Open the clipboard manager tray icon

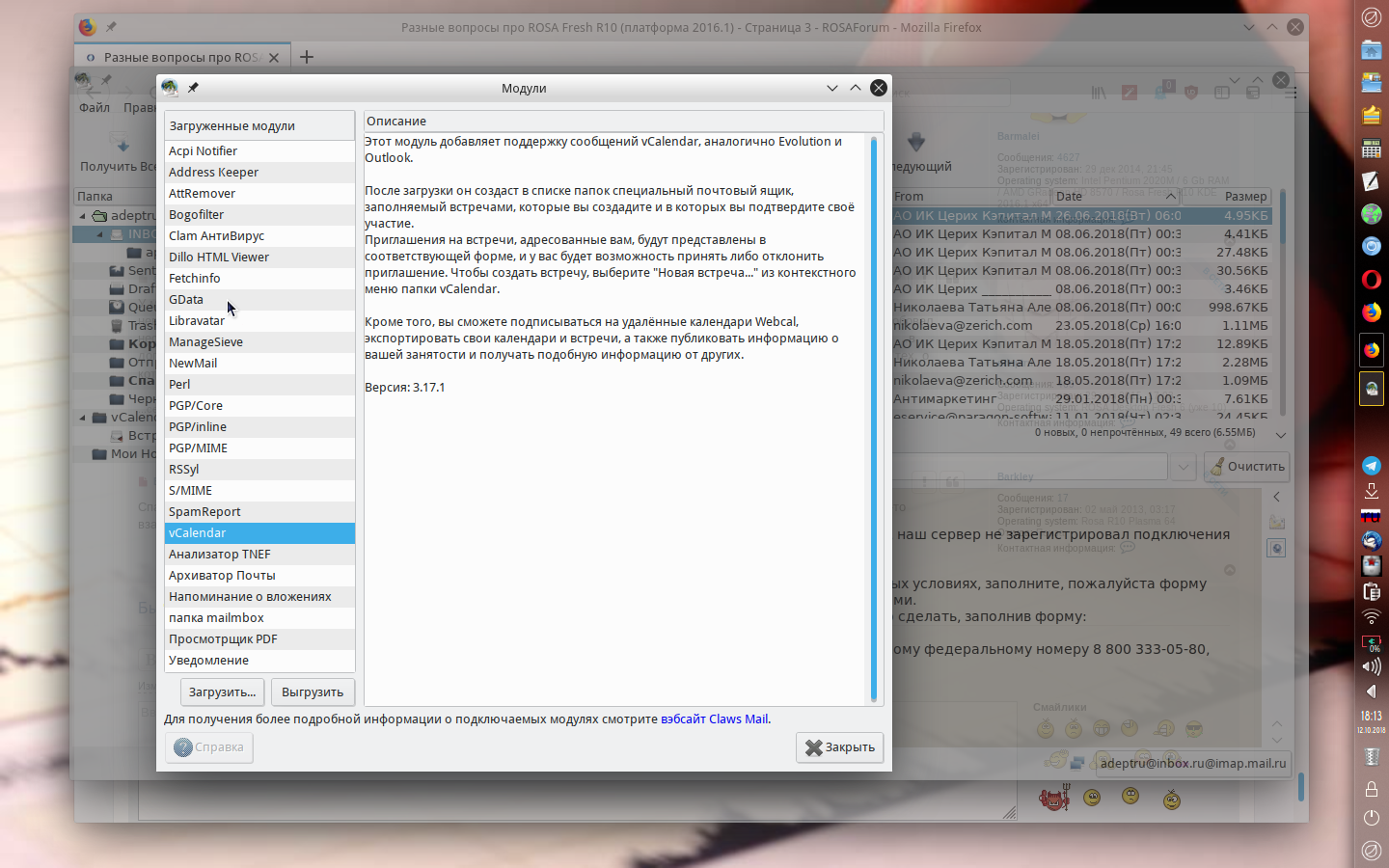click(x=1371, y=591)
